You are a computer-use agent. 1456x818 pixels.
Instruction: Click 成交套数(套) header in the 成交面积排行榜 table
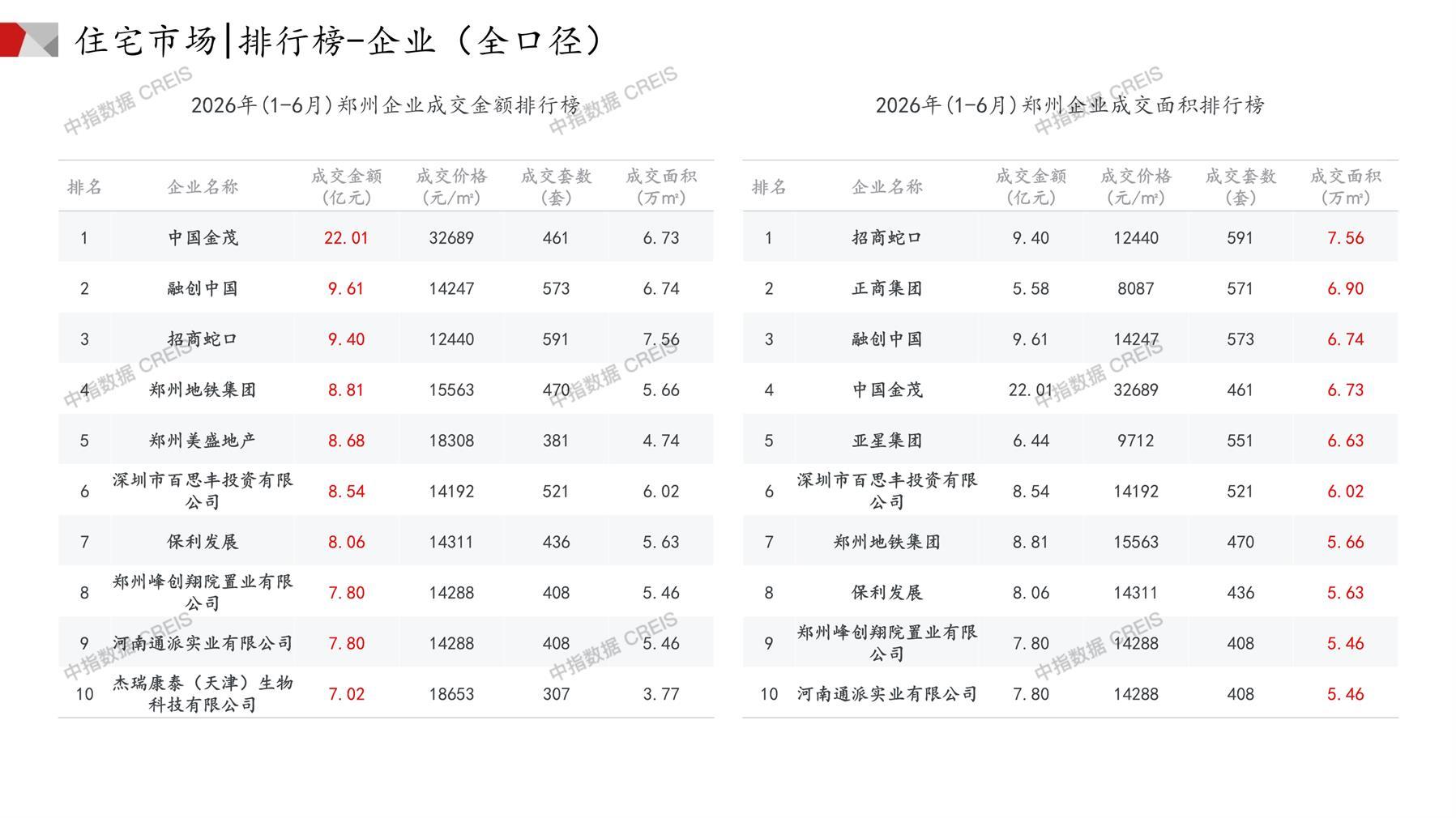[1240, 187]
